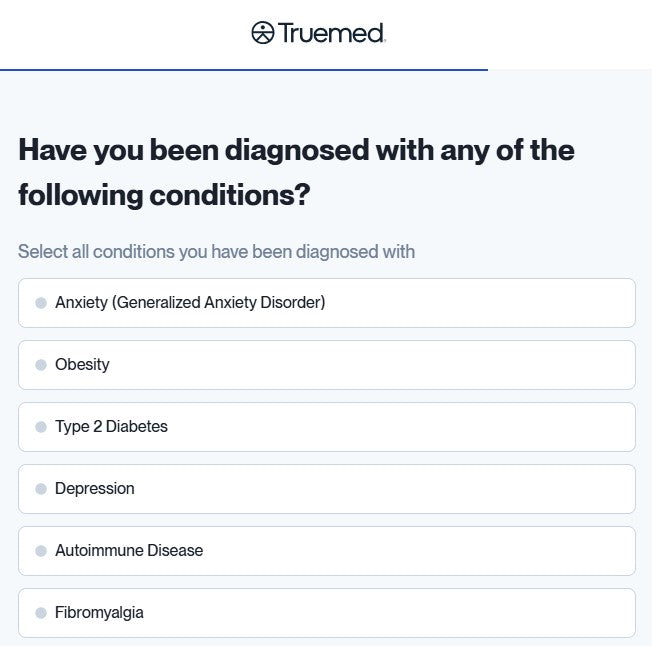Pick the 'Obesity' label text
Screen dimensions: 652x646
[82, 364]
